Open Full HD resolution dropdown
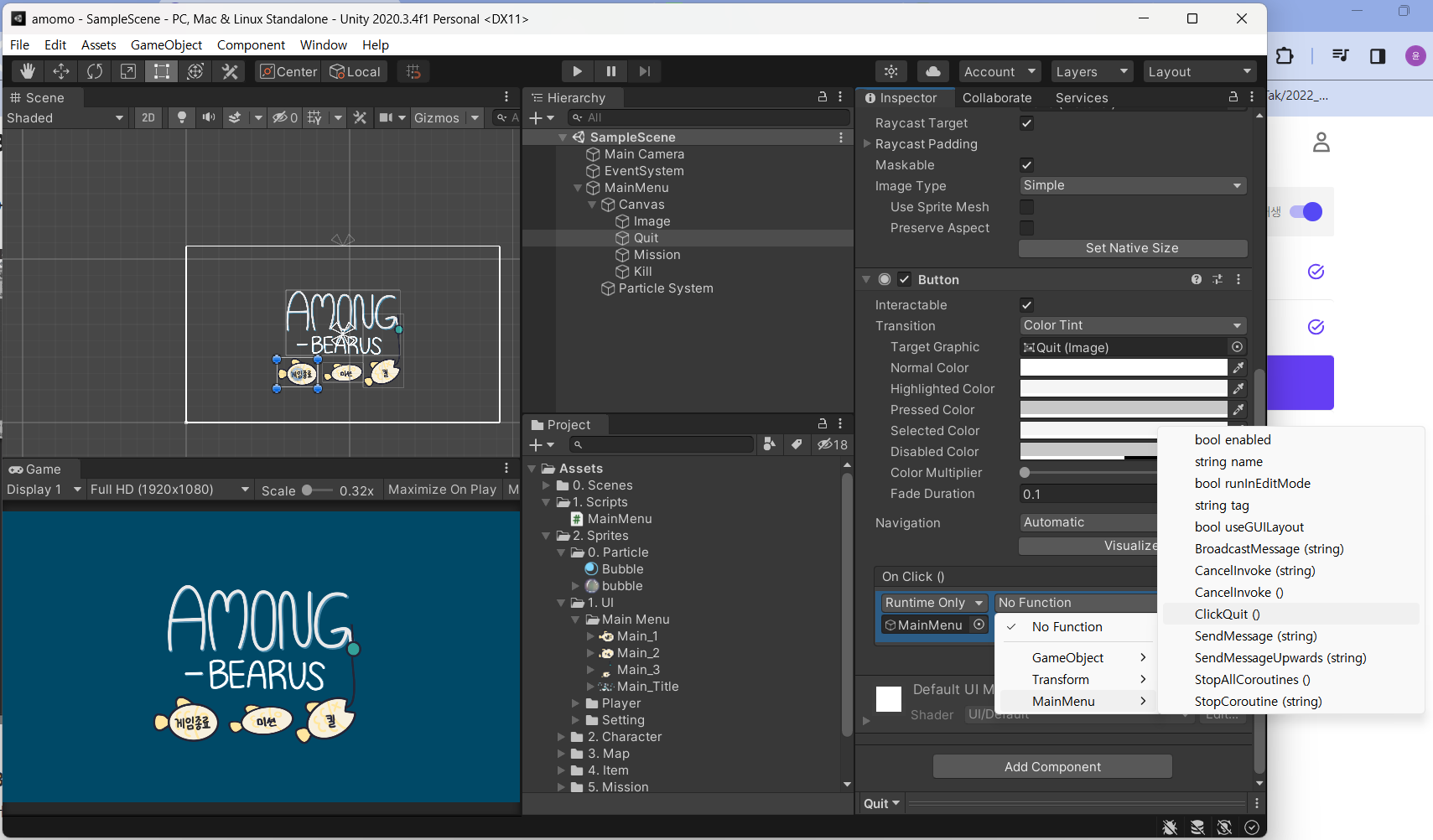Viewport: 1433px width, 840px height. (169, 490)
